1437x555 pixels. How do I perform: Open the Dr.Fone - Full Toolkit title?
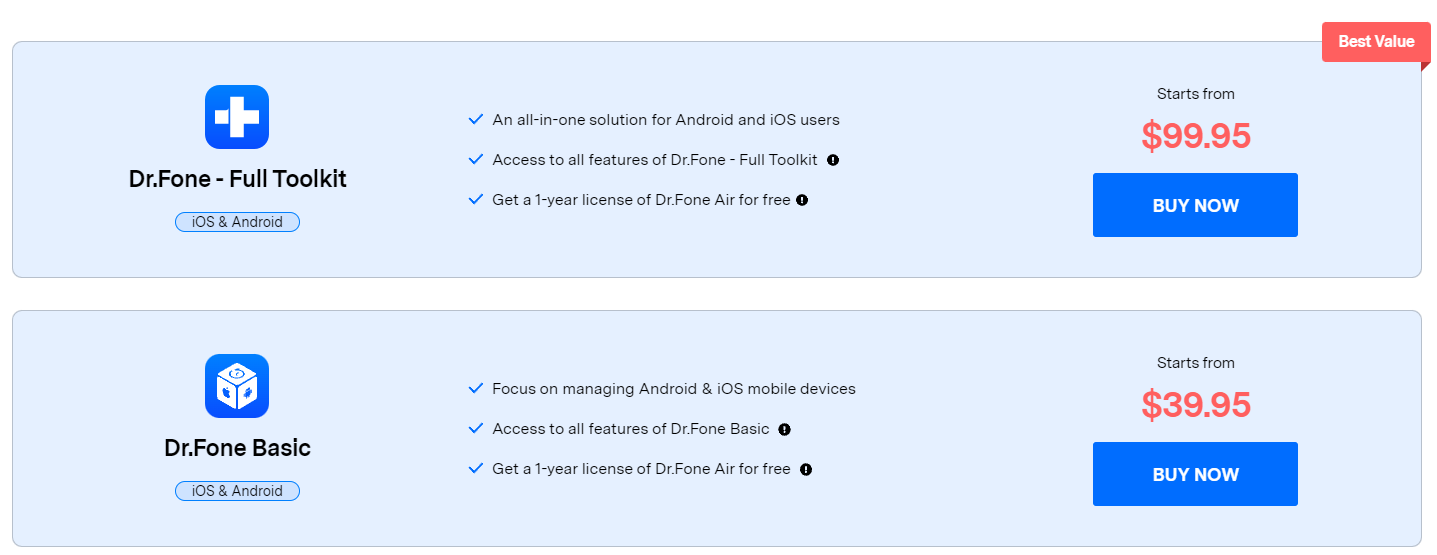point(237,180)
